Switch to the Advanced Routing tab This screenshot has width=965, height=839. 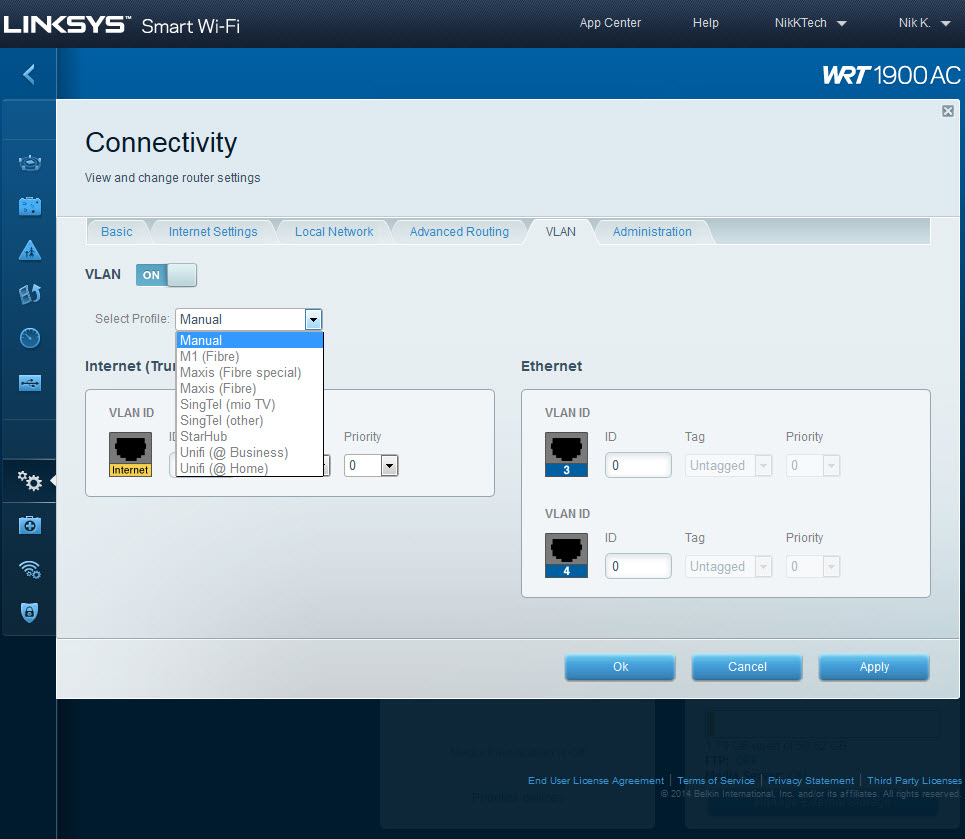[459, 231]
